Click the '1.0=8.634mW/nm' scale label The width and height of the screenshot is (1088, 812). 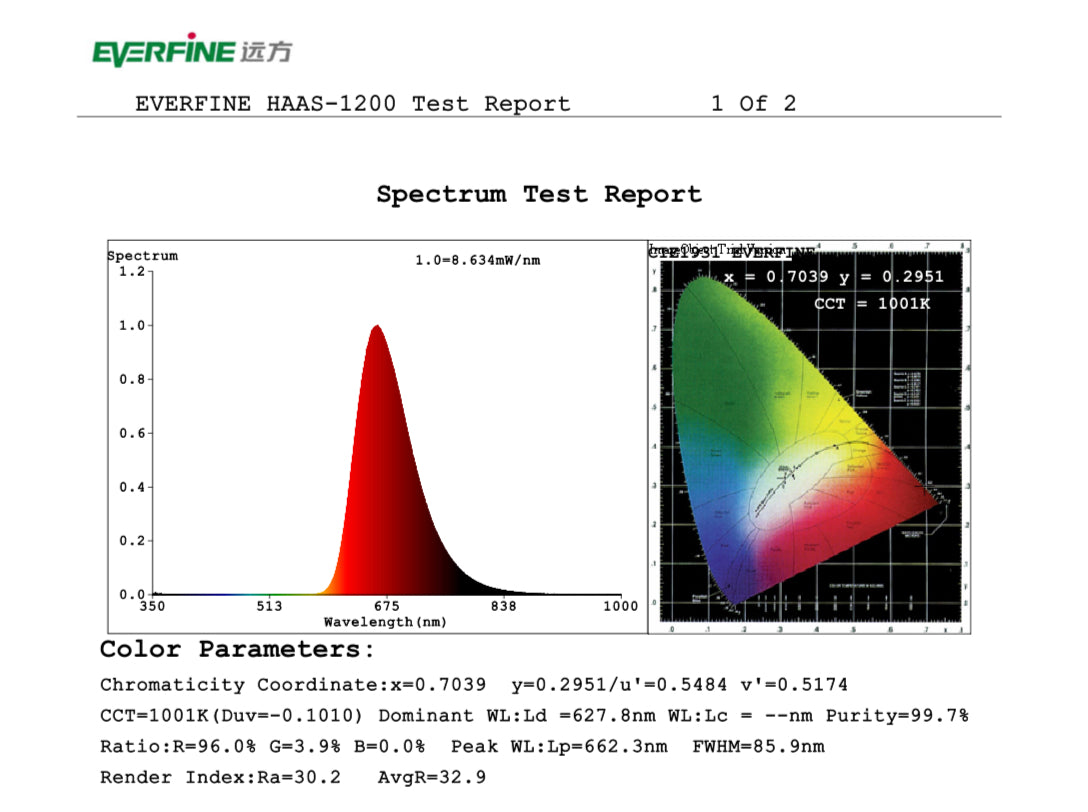[x=477, y=261]
